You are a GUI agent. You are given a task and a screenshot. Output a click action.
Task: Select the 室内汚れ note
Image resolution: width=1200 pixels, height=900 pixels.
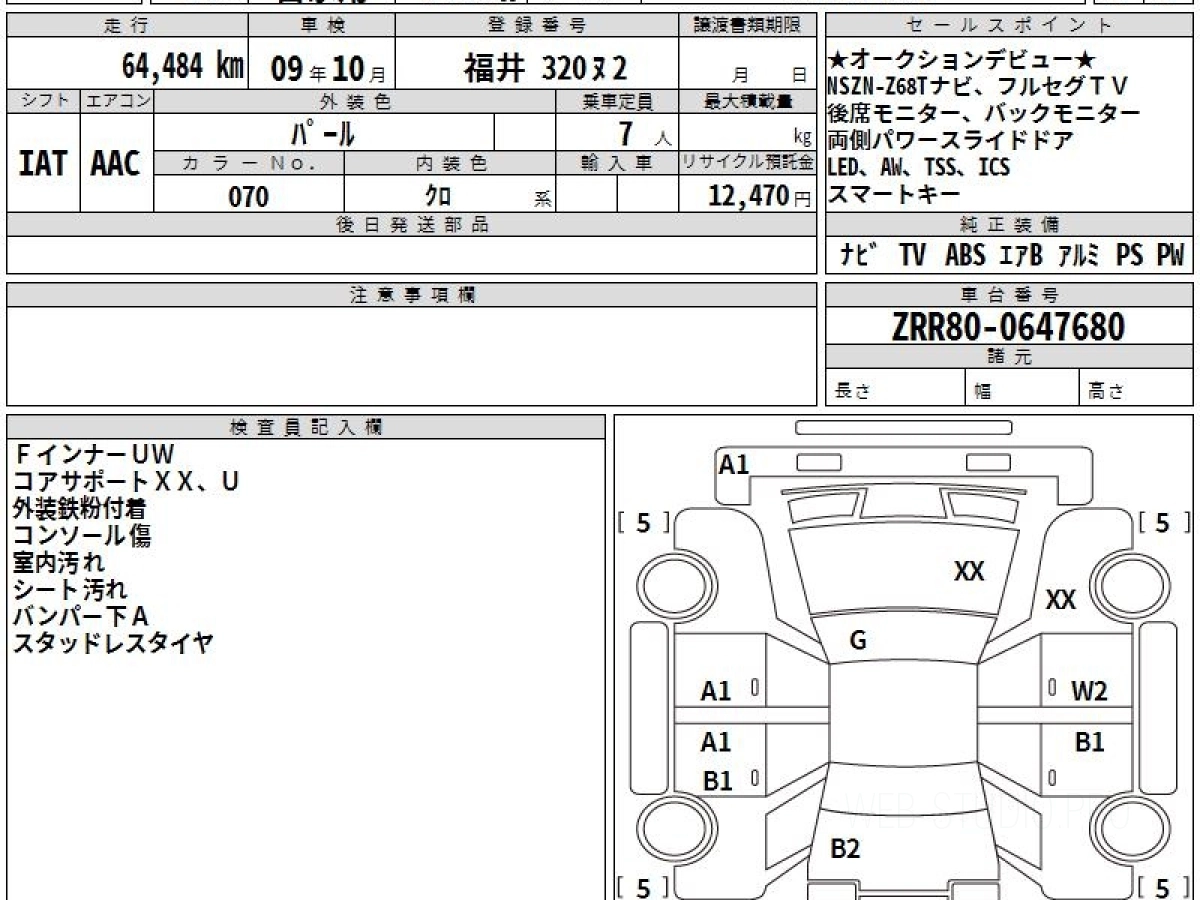(x=58, y=563)
